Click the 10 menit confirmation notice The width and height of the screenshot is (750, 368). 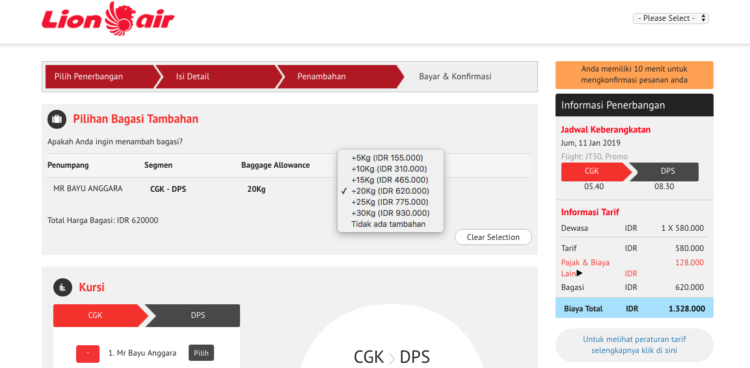click(x=634, y=75)
